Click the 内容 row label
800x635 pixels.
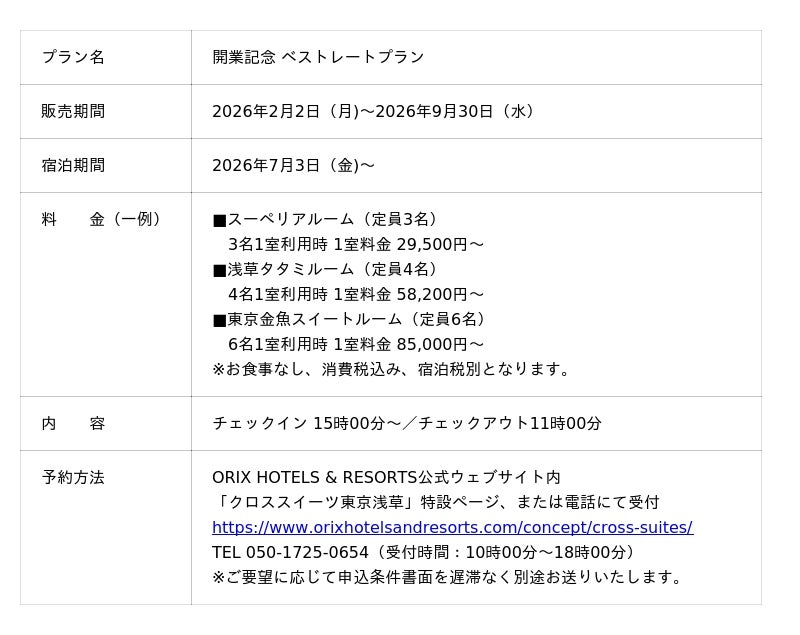(73, 423)
